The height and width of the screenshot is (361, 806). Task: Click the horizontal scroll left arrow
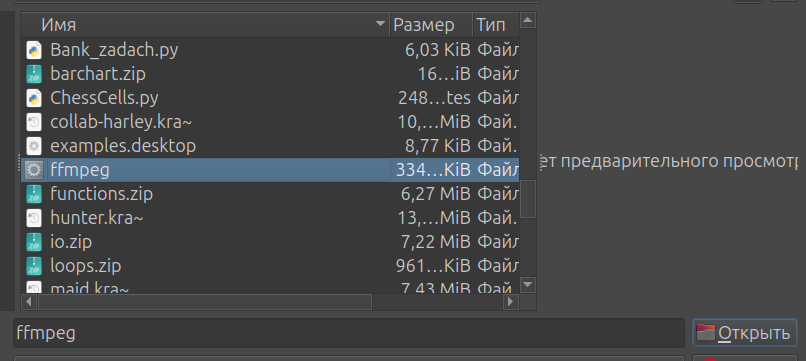[x=29, y=302]
